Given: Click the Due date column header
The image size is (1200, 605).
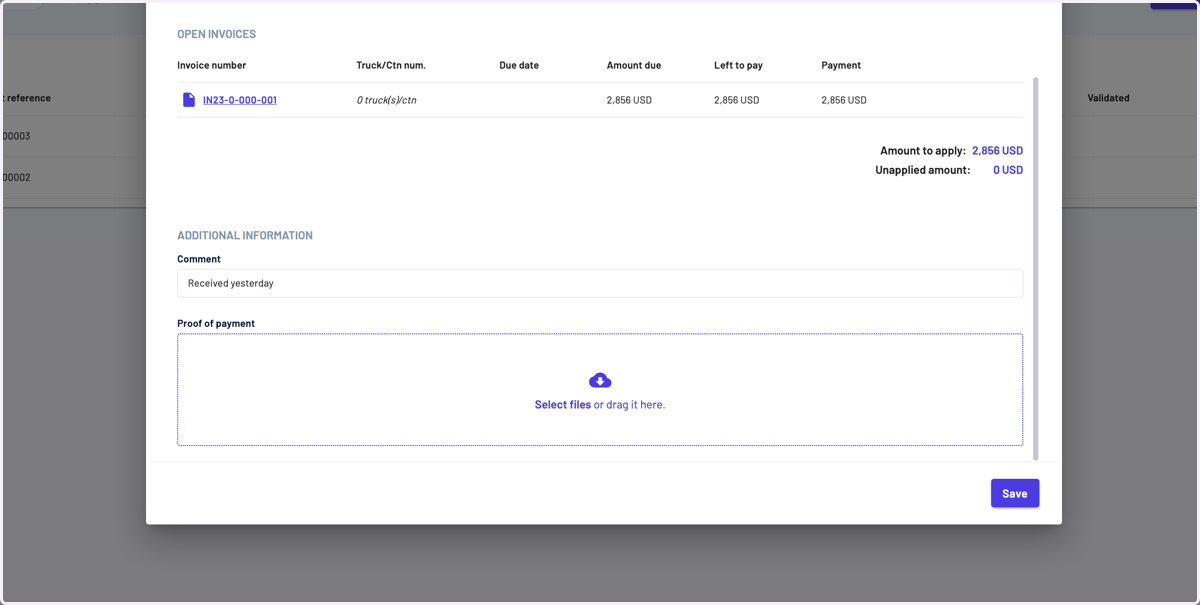Looking at the screenshot, I should tap(519, 65).
